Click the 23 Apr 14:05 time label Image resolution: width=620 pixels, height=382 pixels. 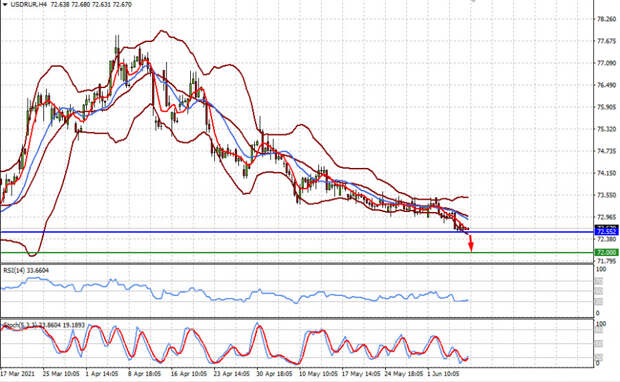click(232, 374)
